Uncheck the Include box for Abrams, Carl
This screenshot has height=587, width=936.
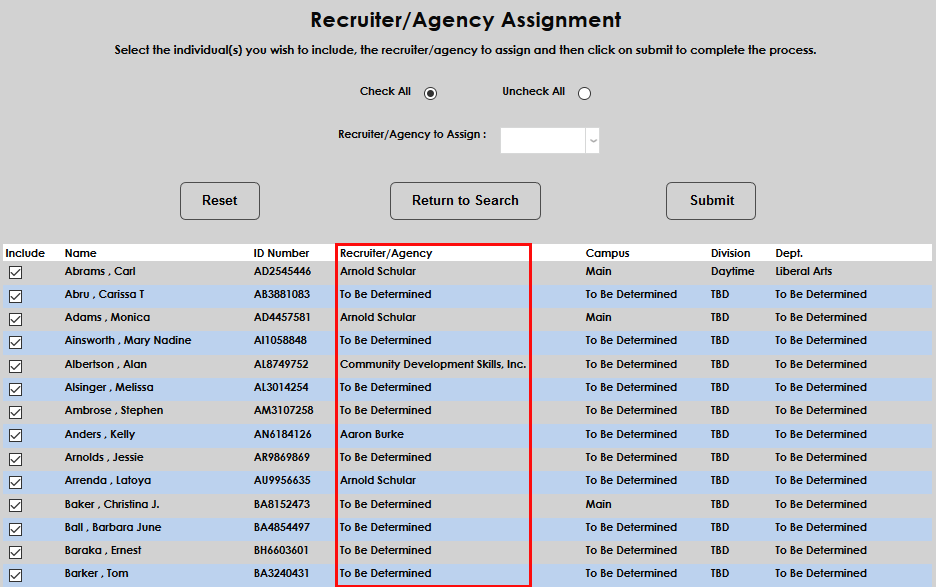coord(15,271)
